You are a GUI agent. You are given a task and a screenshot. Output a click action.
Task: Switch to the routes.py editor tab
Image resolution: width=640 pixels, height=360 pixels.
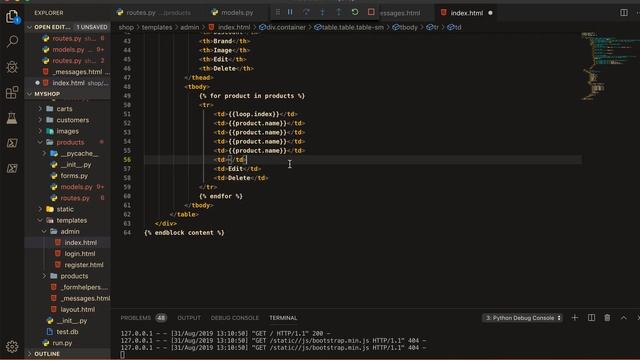coord(153,13)
